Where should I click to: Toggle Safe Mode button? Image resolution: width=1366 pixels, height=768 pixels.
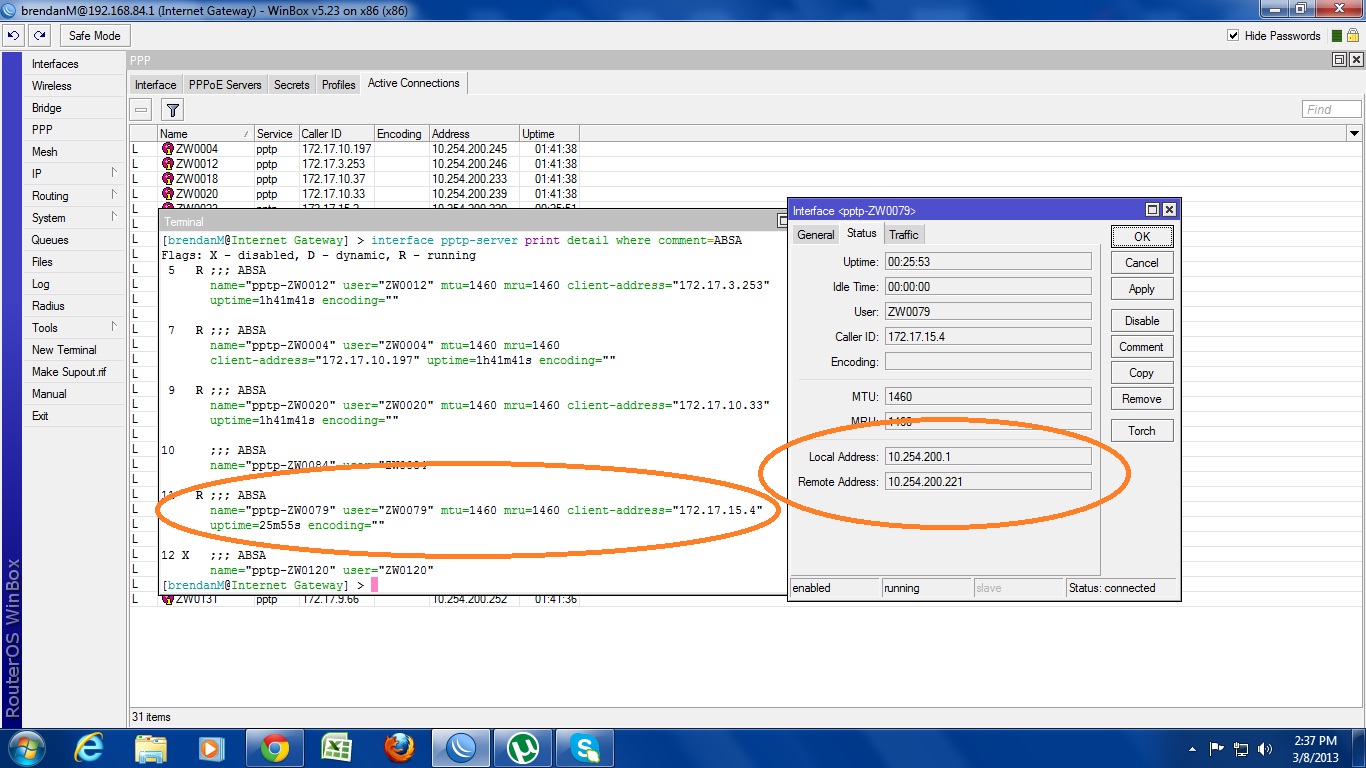94,35
